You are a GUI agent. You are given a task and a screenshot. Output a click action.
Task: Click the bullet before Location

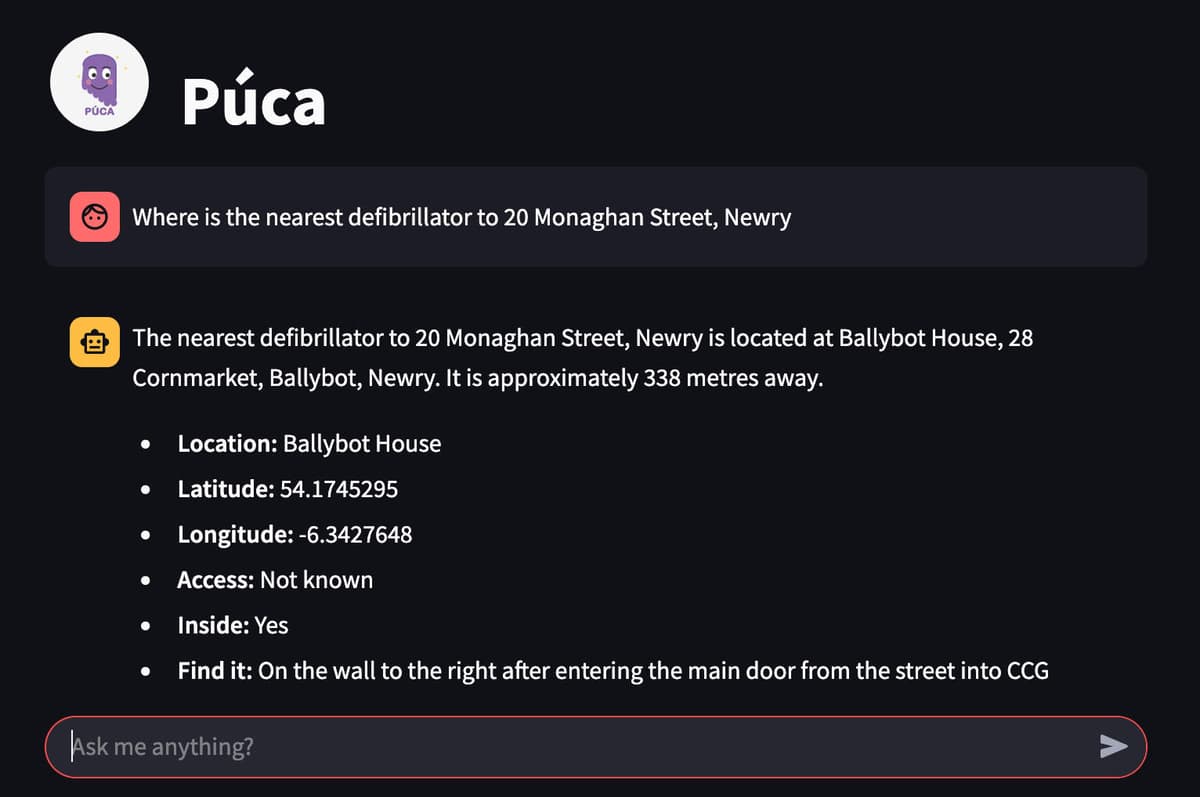(x=148, y=445)
